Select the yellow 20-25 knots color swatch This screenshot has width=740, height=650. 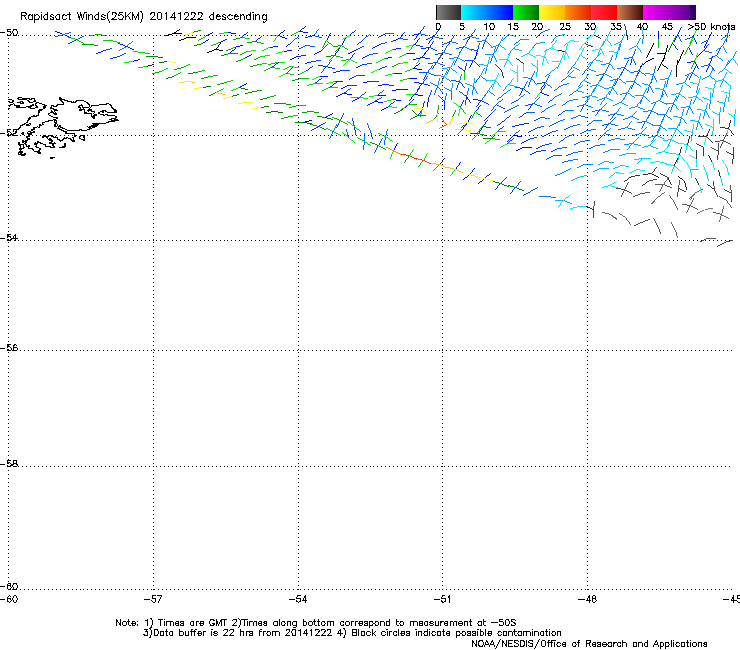pos(552,12)
